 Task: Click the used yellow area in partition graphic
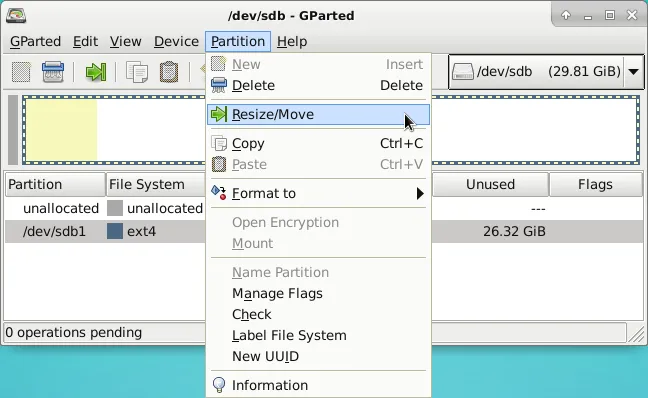point(61,130)
